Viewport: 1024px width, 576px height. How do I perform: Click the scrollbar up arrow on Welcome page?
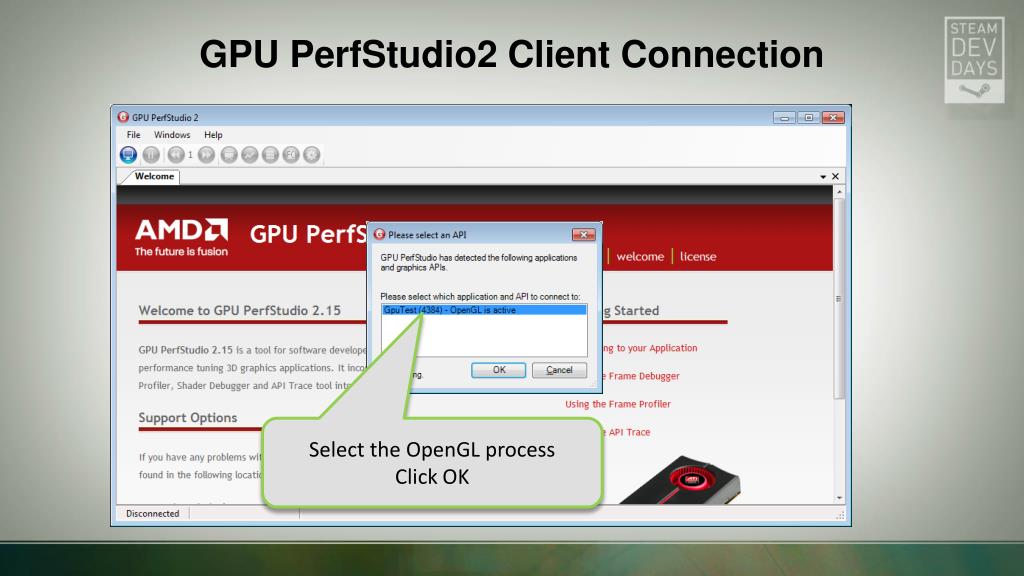pos(839,192)
